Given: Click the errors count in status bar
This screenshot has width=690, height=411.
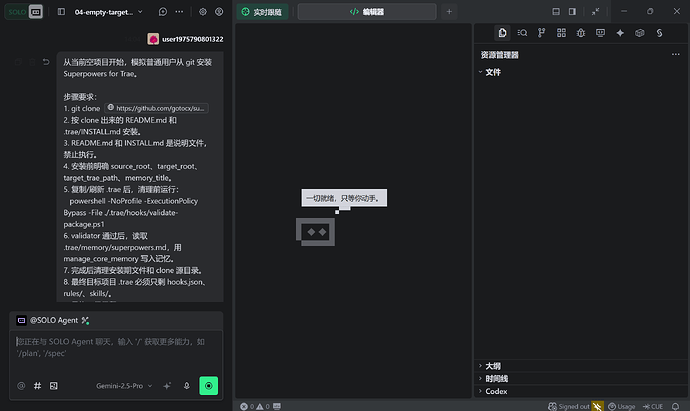Looking at the screenshot, I should pyautogui.click(x=247, y=406).
